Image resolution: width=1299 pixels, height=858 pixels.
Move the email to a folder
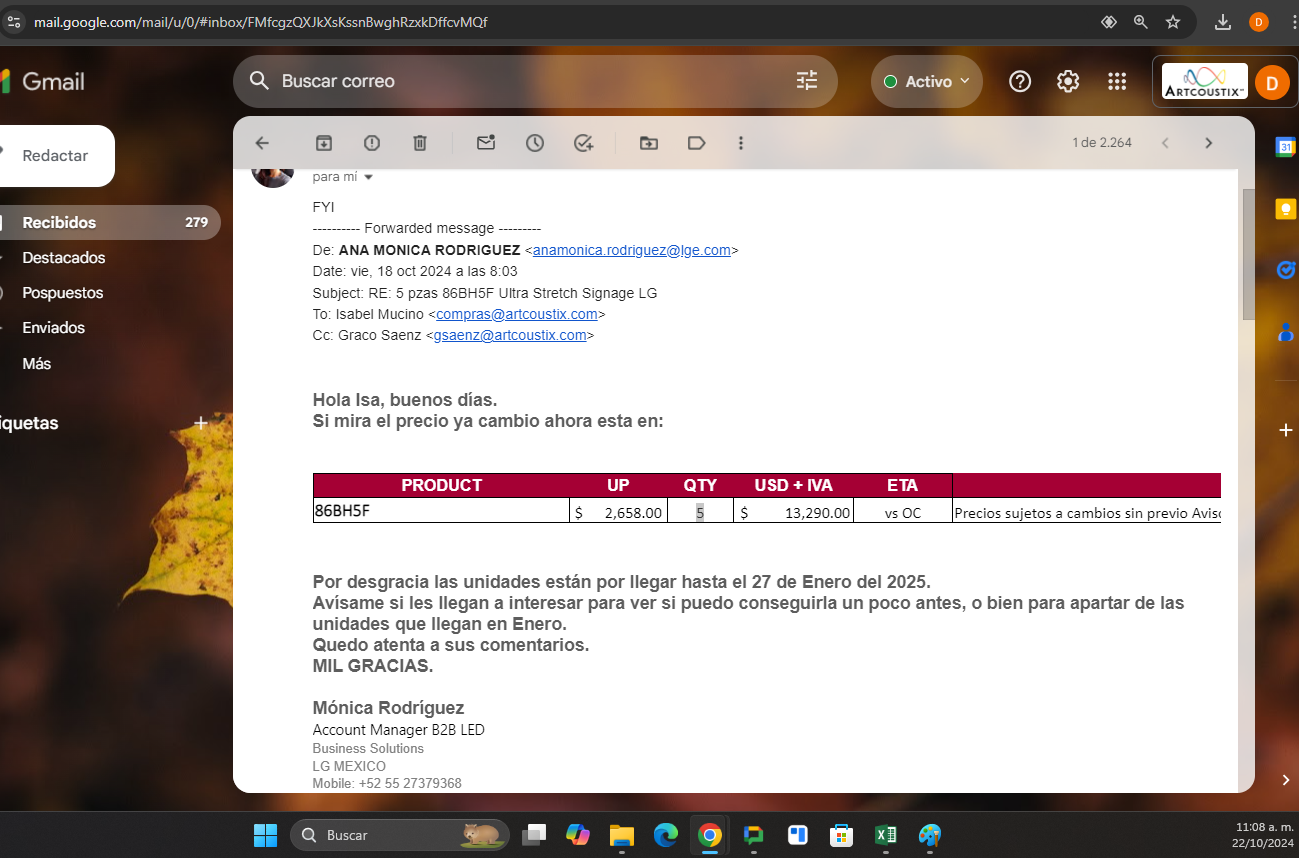click(649, 143)
